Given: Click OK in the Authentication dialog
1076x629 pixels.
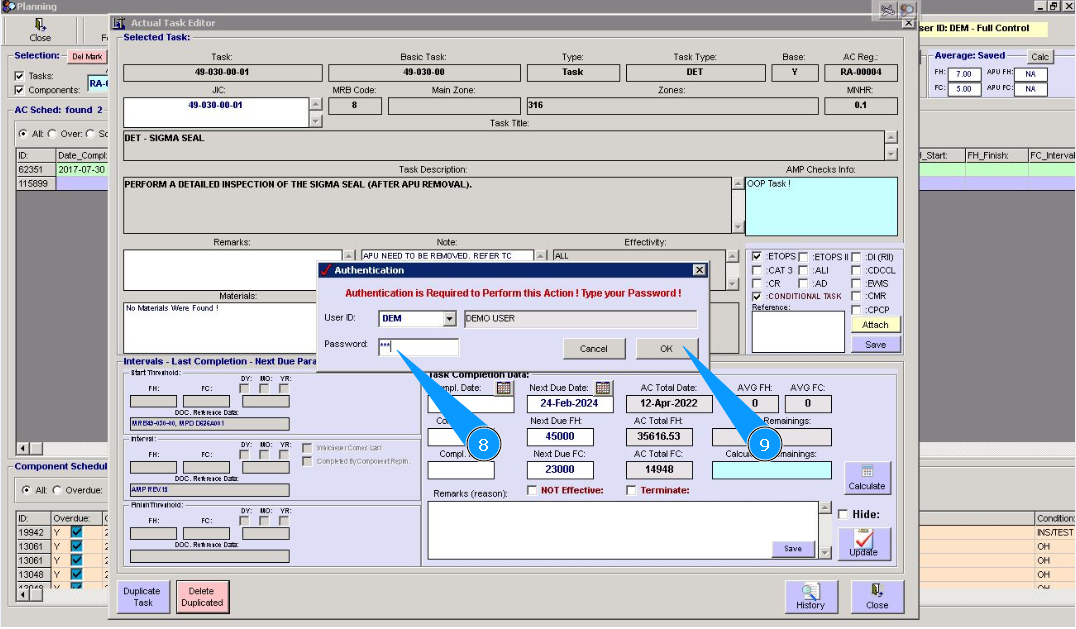Looking at the screenshot, I should 666,348.
